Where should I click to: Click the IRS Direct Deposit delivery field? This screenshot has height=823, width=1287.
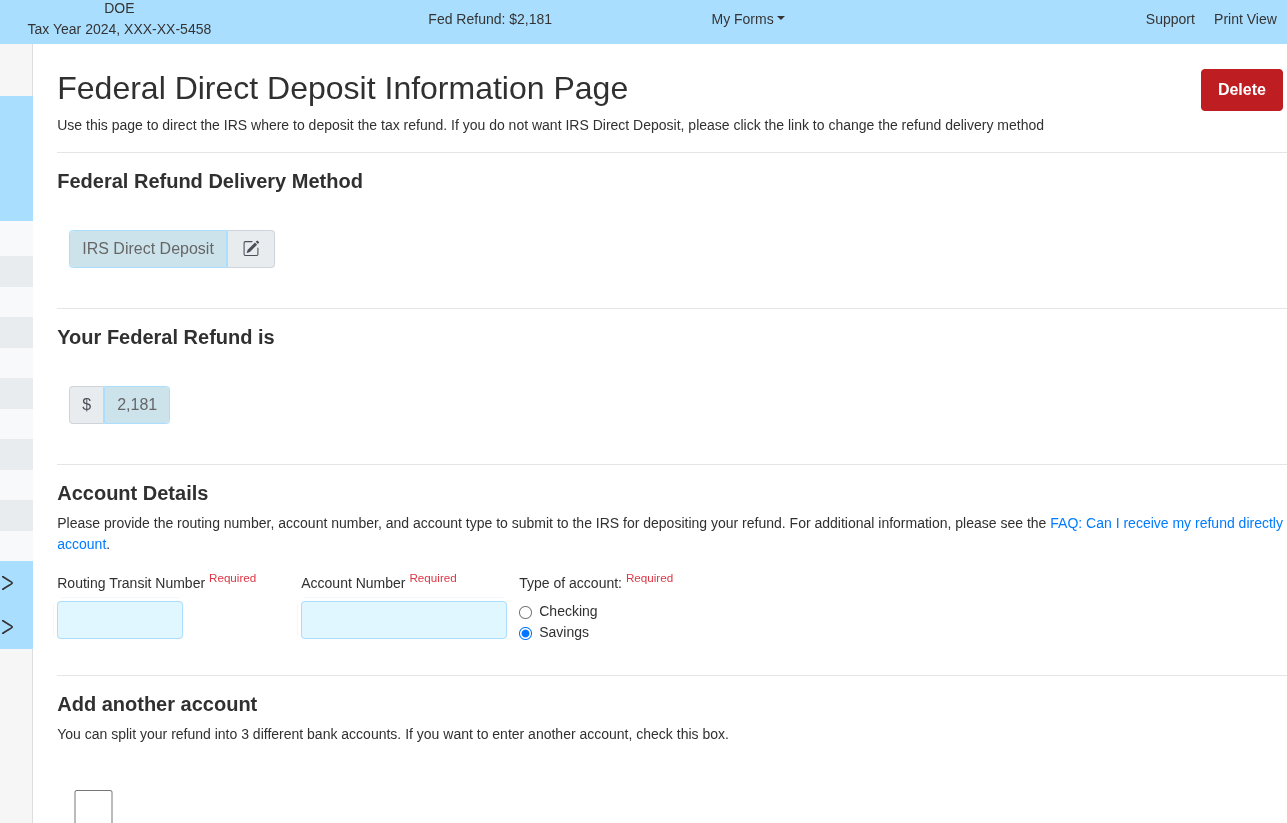coord(148,249)
